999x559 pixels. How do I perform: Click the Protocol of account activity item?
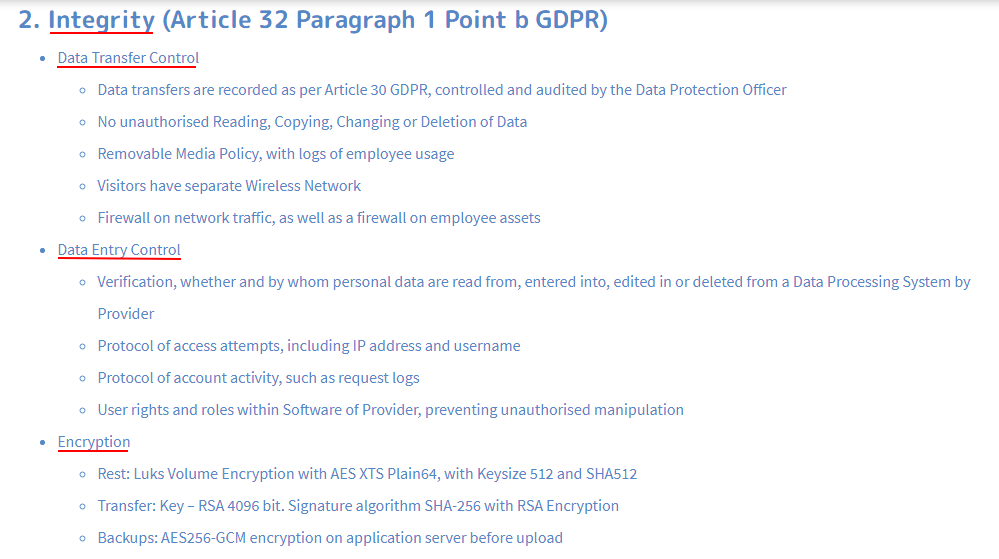[x=258, y=378]
